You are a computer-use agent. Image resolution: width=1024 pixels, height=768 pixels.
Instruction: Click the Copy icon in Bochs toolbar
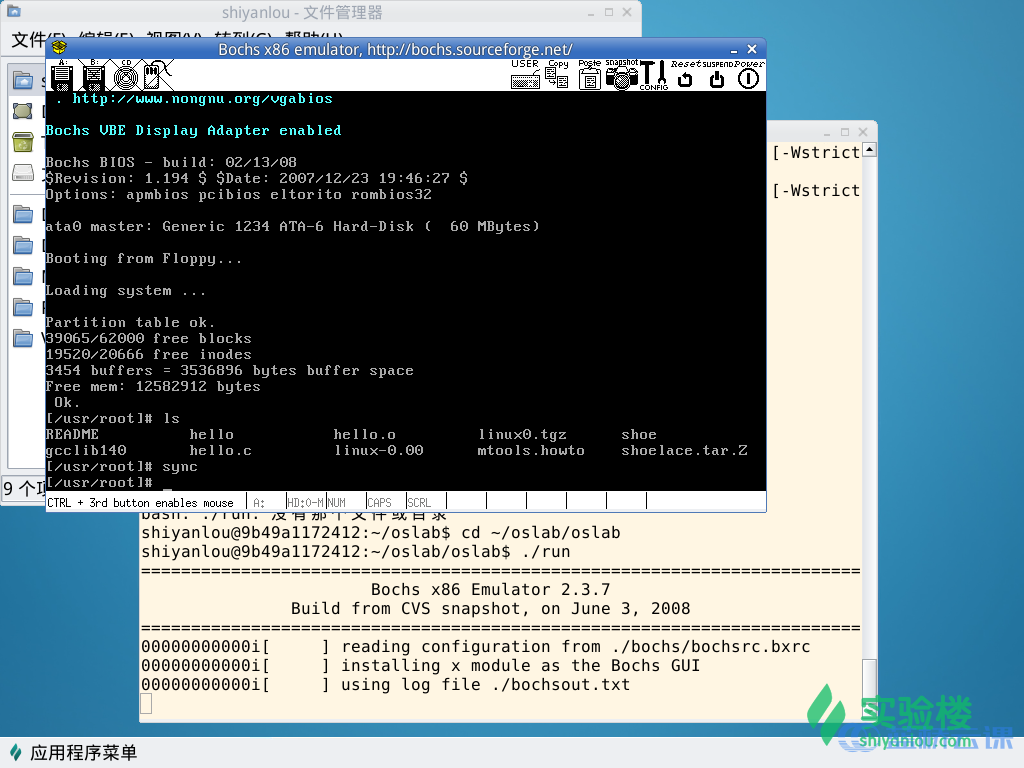[557, 75]
